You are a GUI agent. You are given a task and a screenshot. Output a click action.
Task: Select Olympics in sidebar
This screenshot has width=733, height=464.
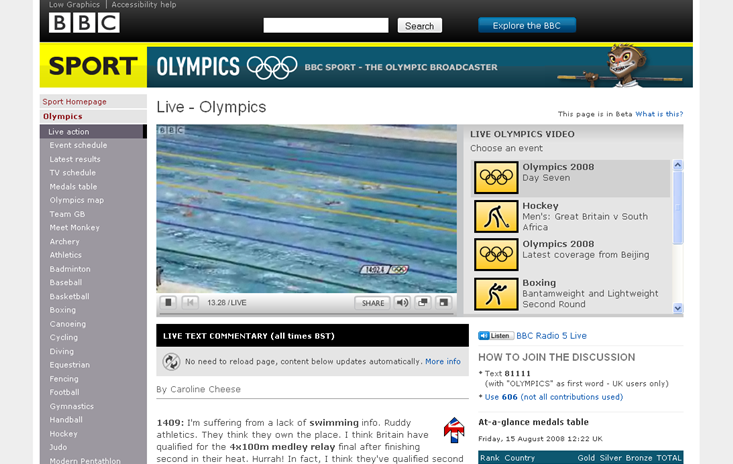coord(63,116)
